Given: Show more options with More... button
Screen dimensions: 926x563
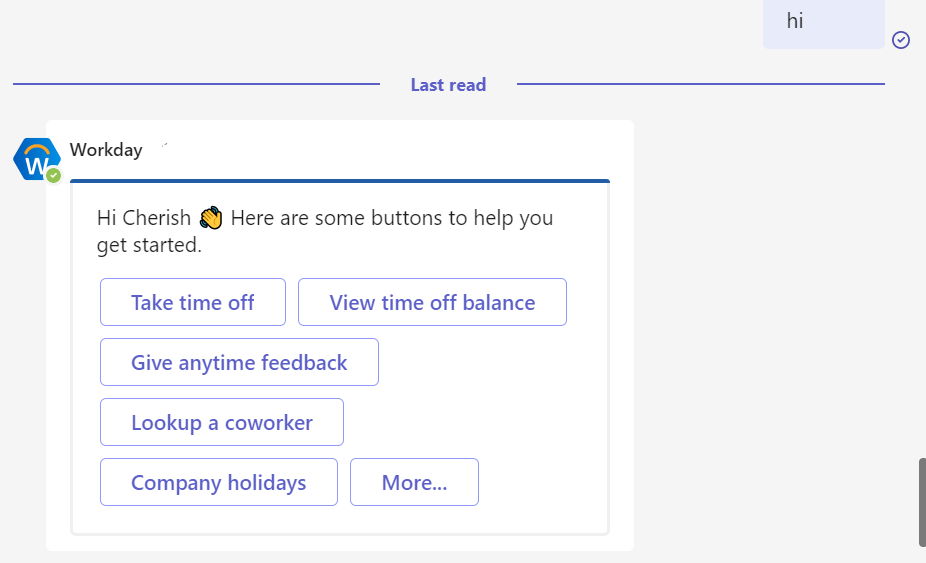Looking at the screenshot, I should (x=414, y=482).
